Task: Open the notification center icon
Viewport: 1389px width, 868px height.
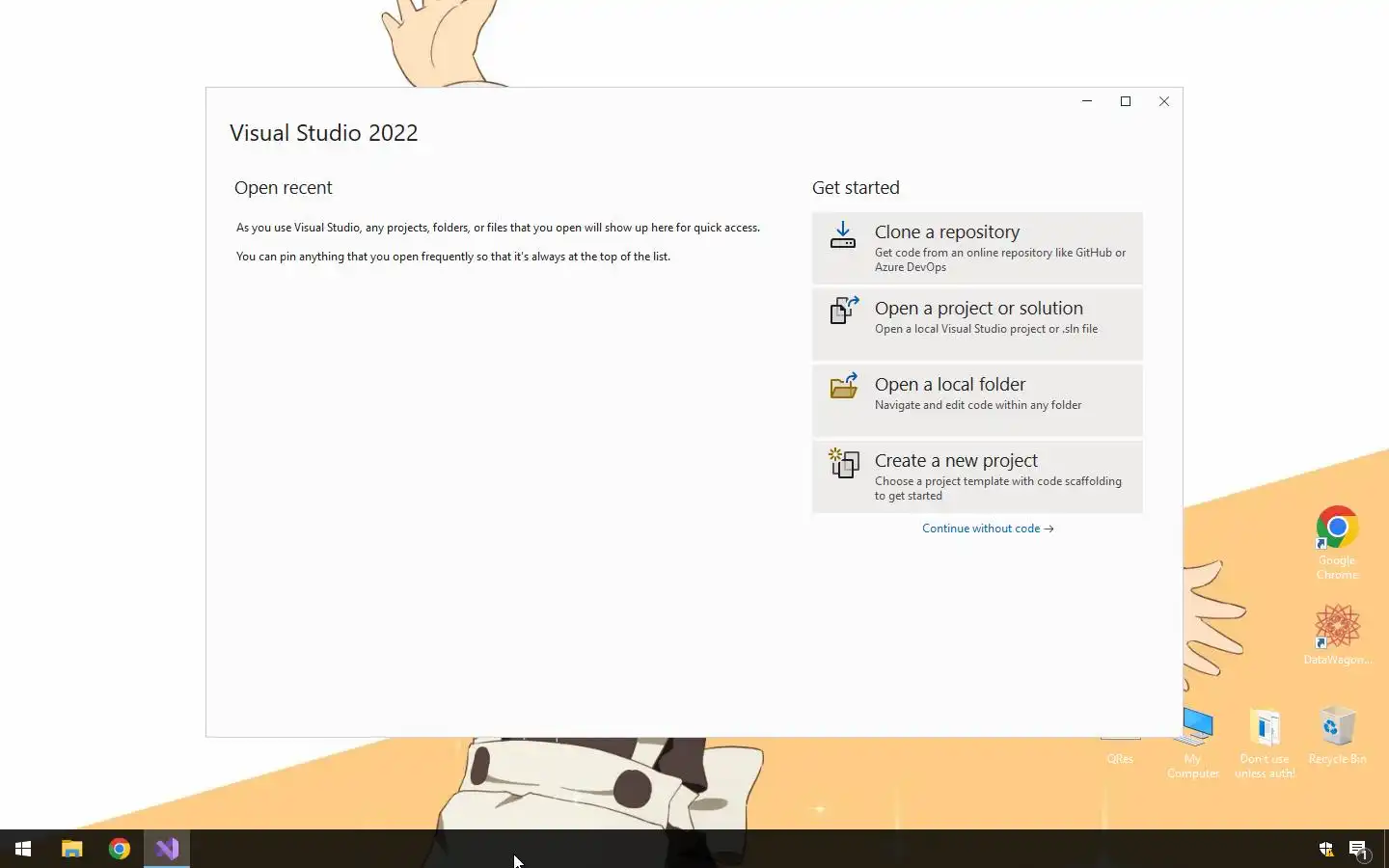Action: point(1358,850)
